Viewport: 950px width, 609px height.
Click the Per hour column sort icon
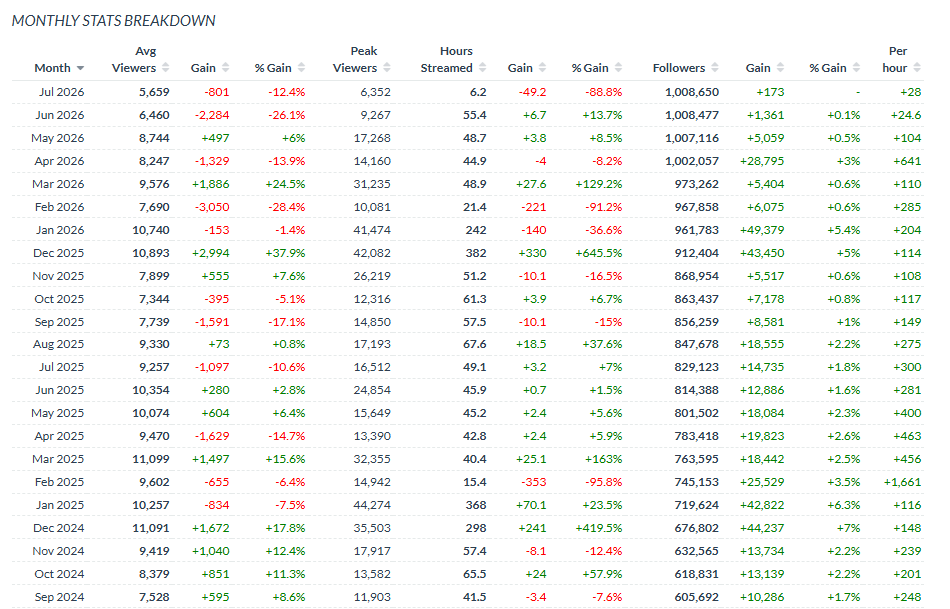(x=917, y=68)
